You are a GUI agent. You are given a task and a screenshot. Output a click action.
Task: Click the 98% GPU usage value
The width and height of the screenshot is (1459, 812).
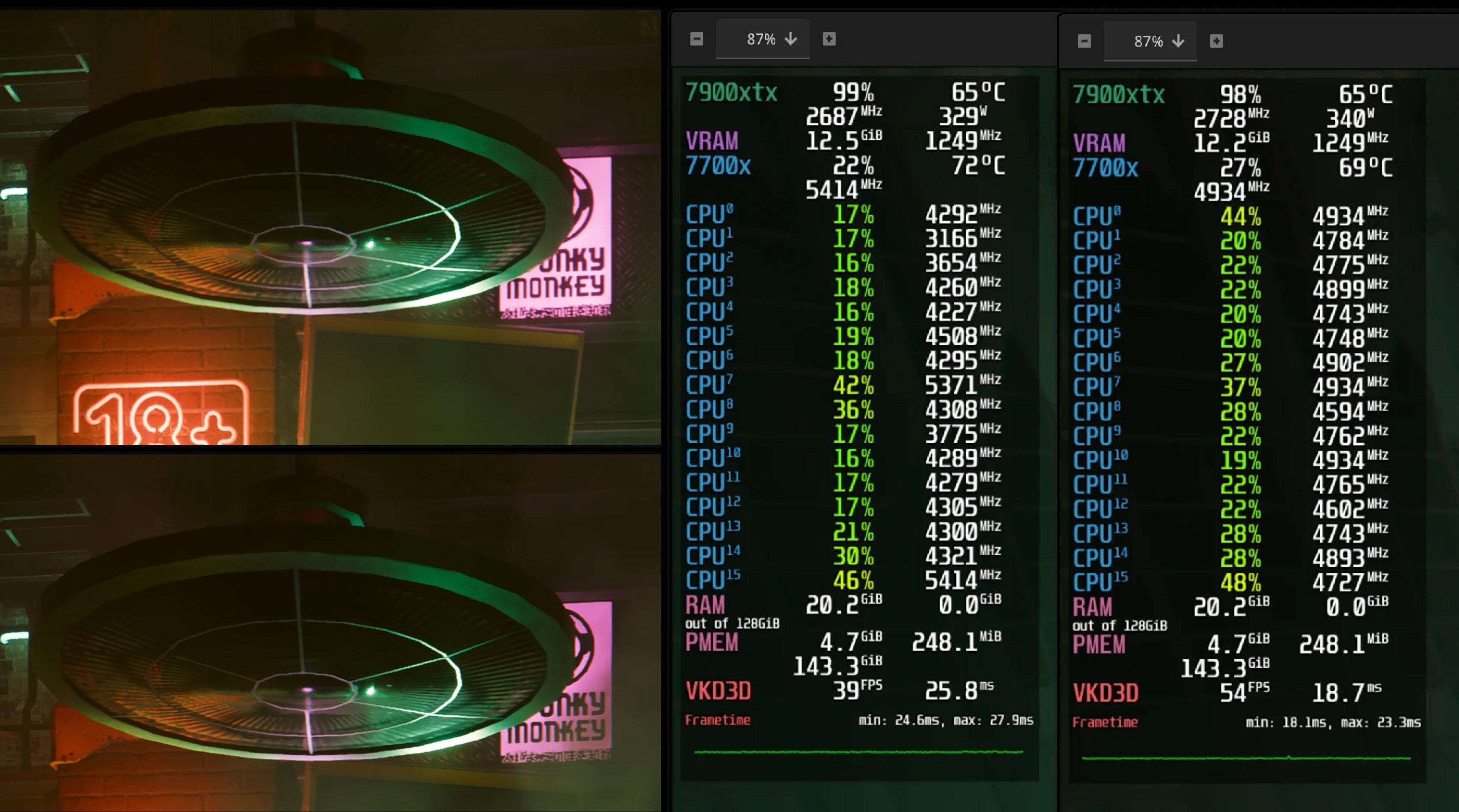pyautogui.click(x=1240, y=94)
